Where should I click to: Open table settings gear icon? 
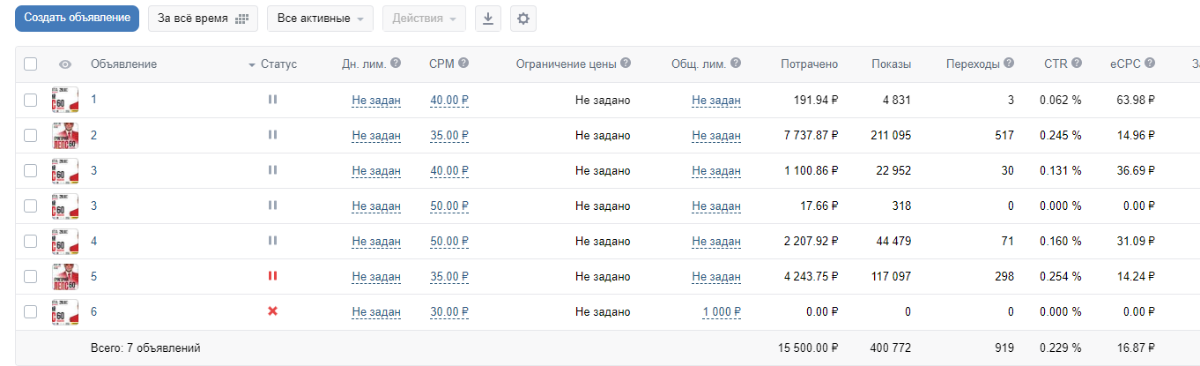pyautogui.click(x=523, y=19)
